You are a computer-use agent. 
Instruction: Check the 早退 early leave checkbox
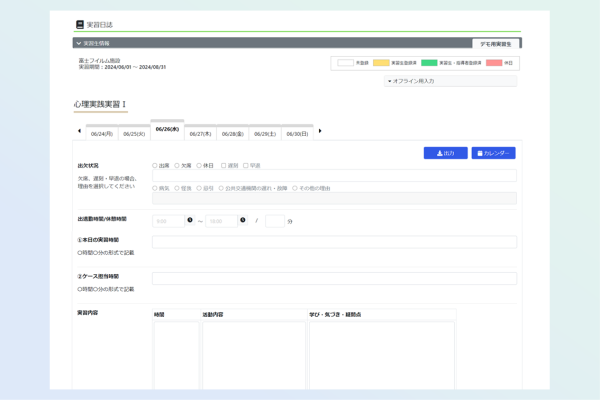(246, 166)
